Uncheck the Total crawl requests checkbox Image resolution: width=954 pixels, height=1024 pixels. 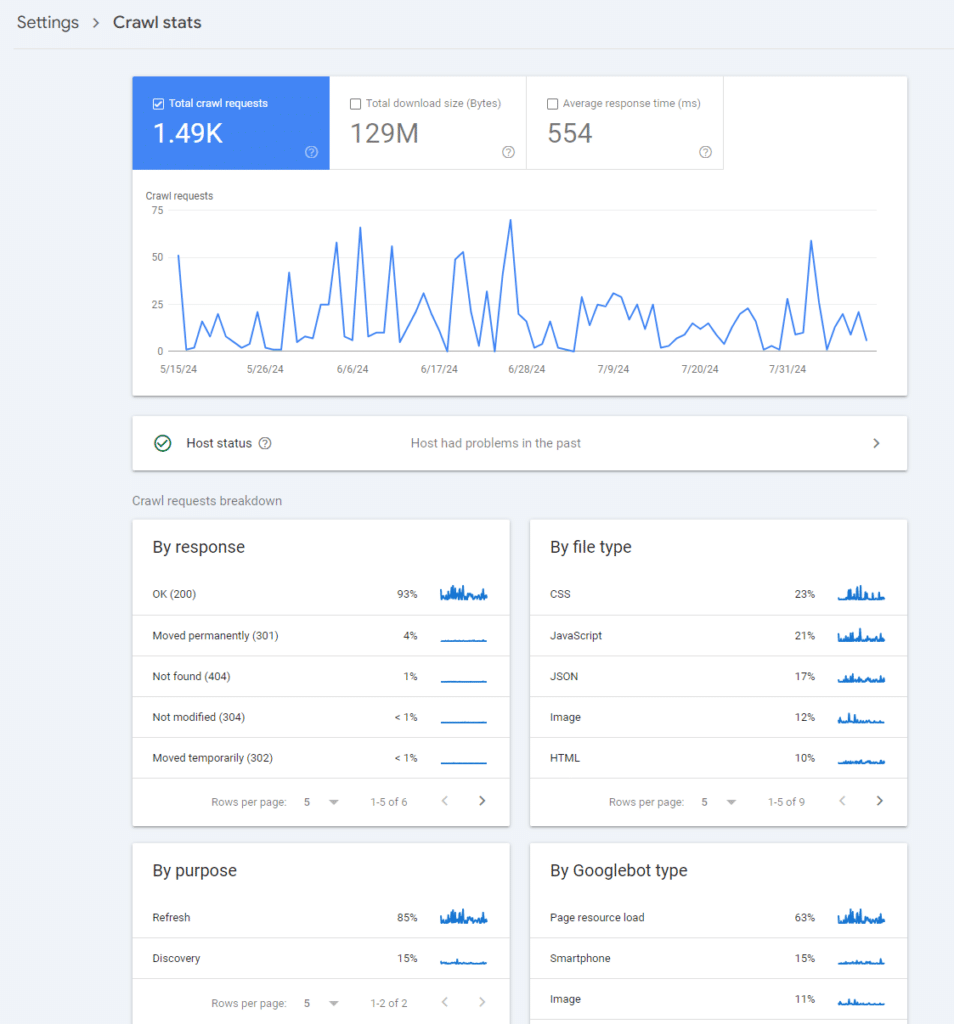(158, 104)
